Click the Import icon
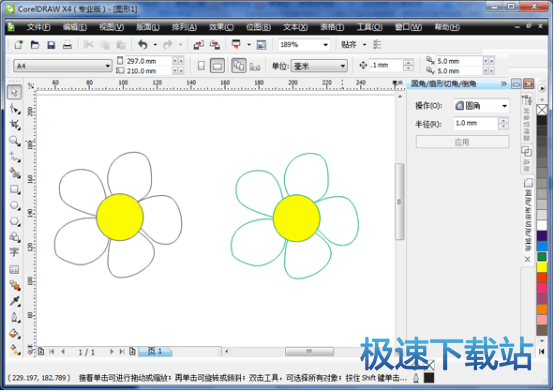554x391 pixels. point(199,45)
